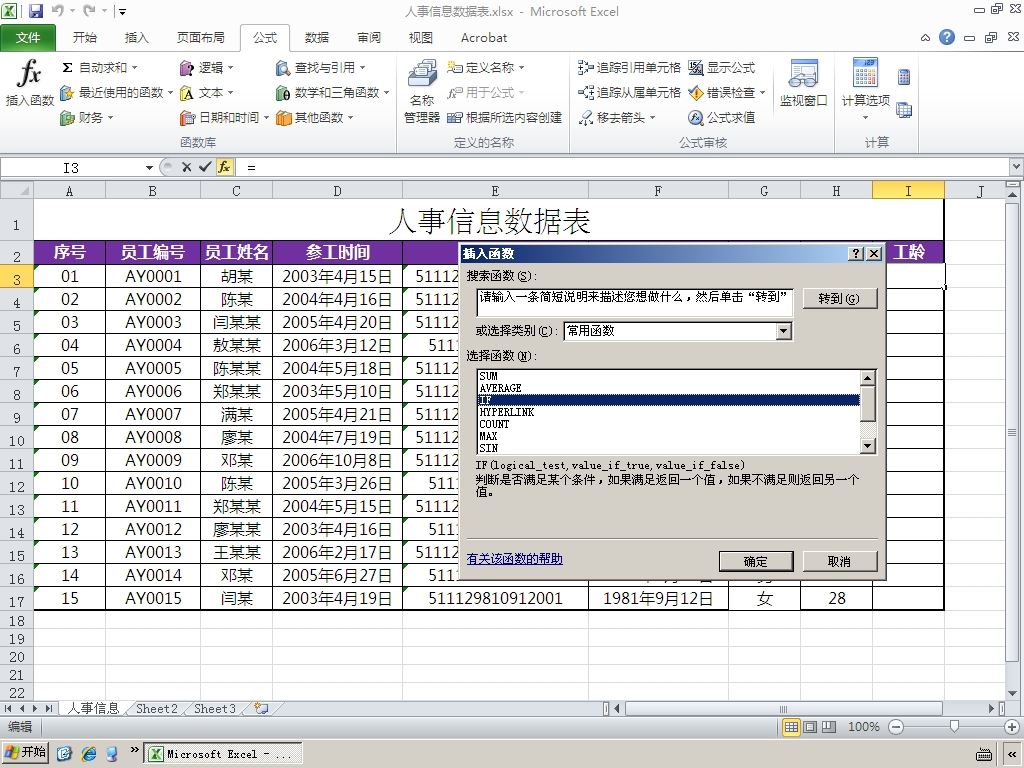The width and height of the screenshot is (1024, 768).
Task: Expand the Error Checking dropdown arrow
Action: pos(761,93)
